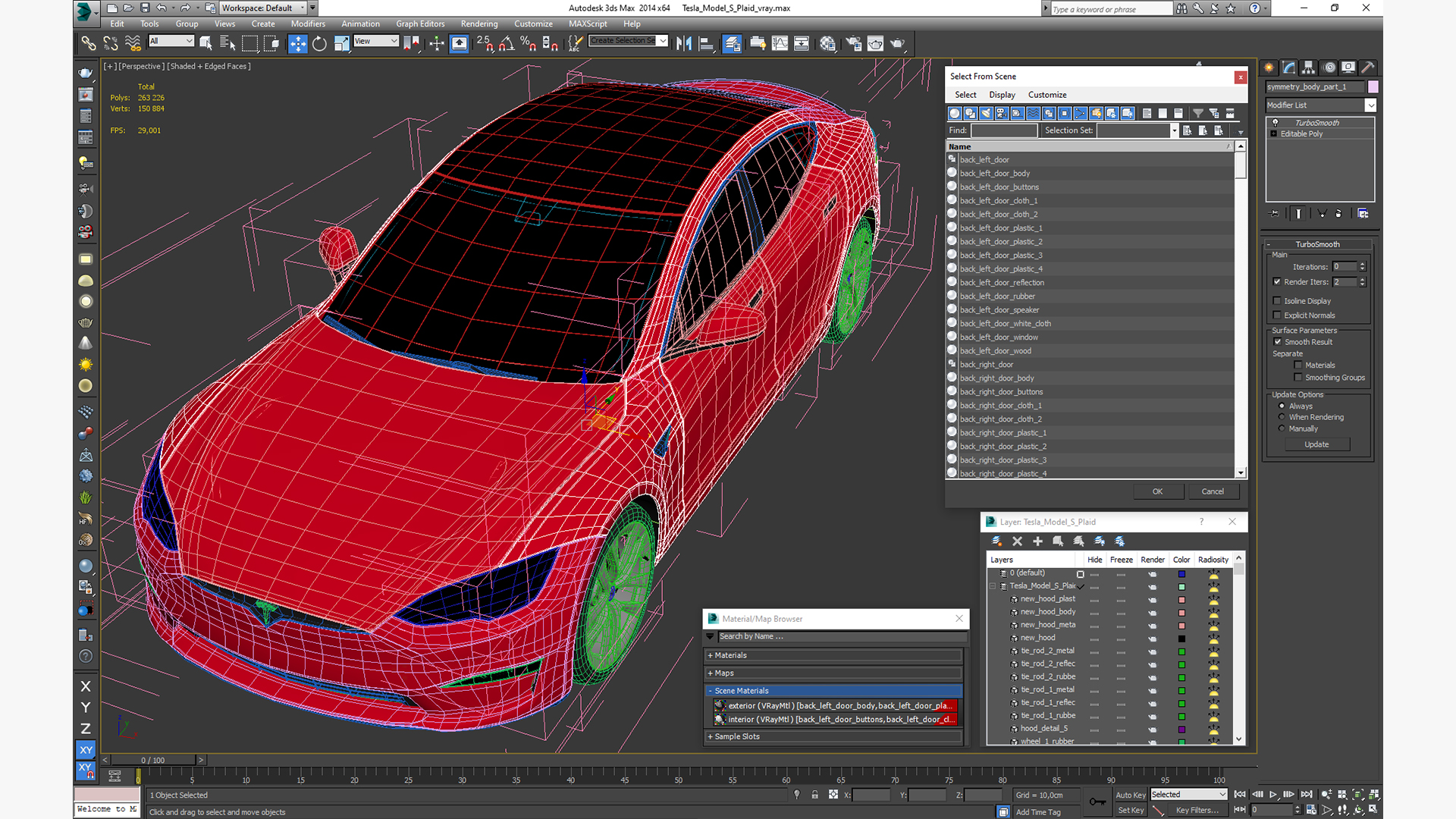This screenshot has height=819, width=1456.
Task: Collapse the Tesla_Model_S_Plaid layer tree
Action: pos(993,586)
